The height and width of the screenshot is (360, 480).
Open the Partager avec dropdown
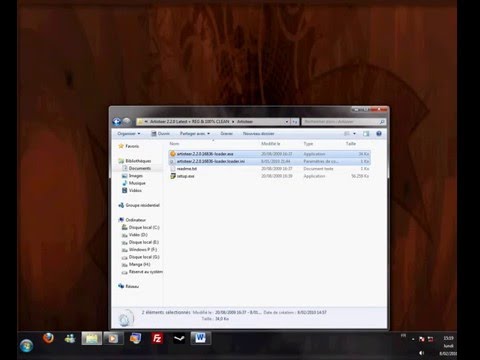(195, 134)
